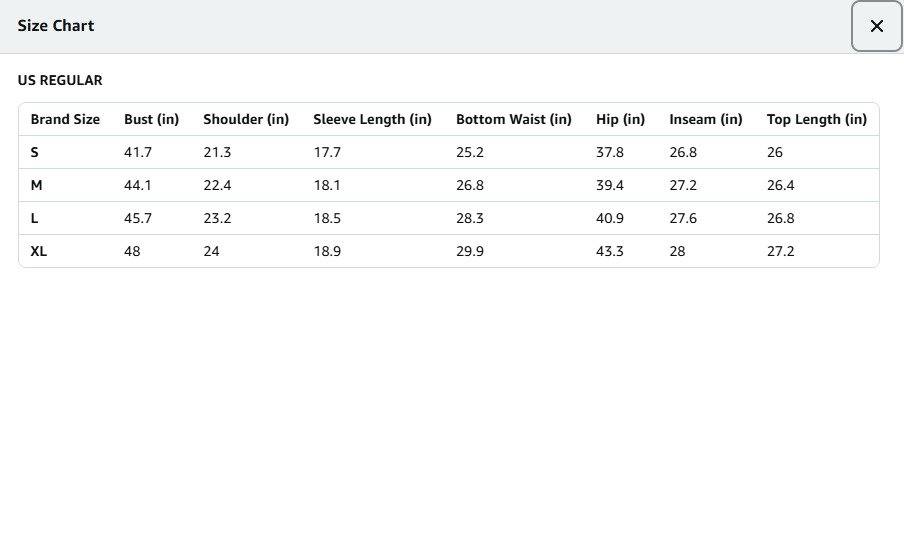Click the Size Chart title text
Image resolution: width=904 pixels, height=553 pixels.
56,26
